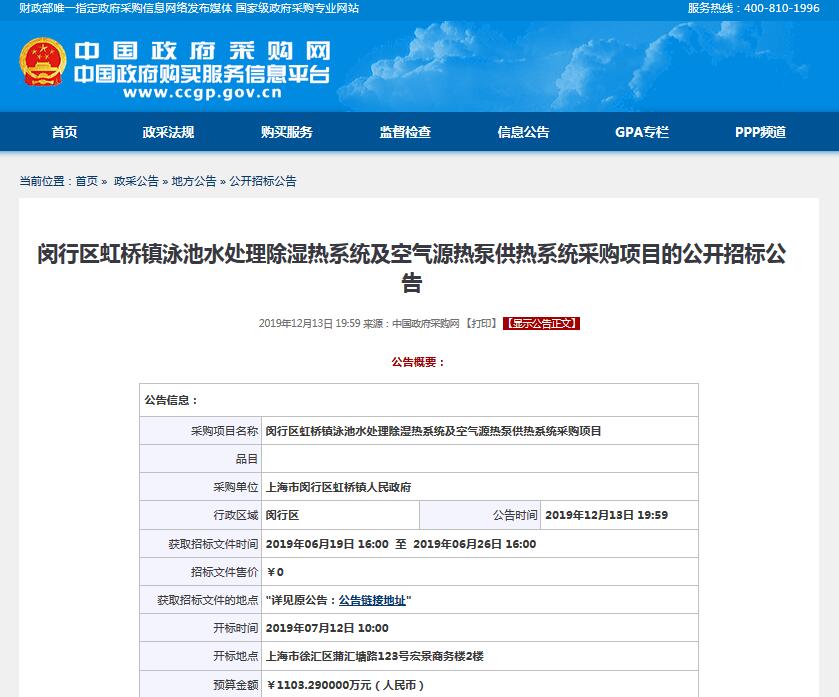Open the 政采法规 navigation menu
The image size is (839, 697).
click(168, 132)
